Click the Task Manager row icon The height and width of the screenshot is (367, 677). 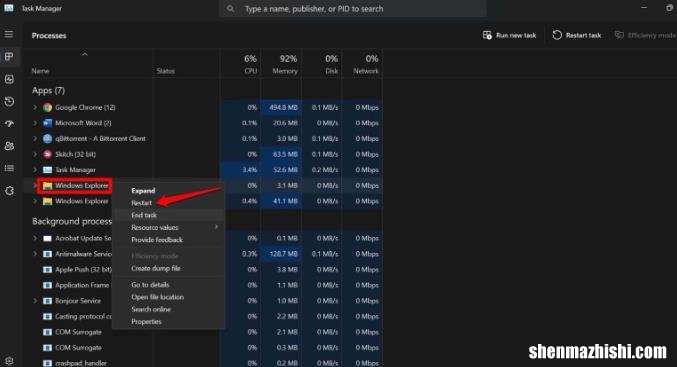[x=47, y=170]
